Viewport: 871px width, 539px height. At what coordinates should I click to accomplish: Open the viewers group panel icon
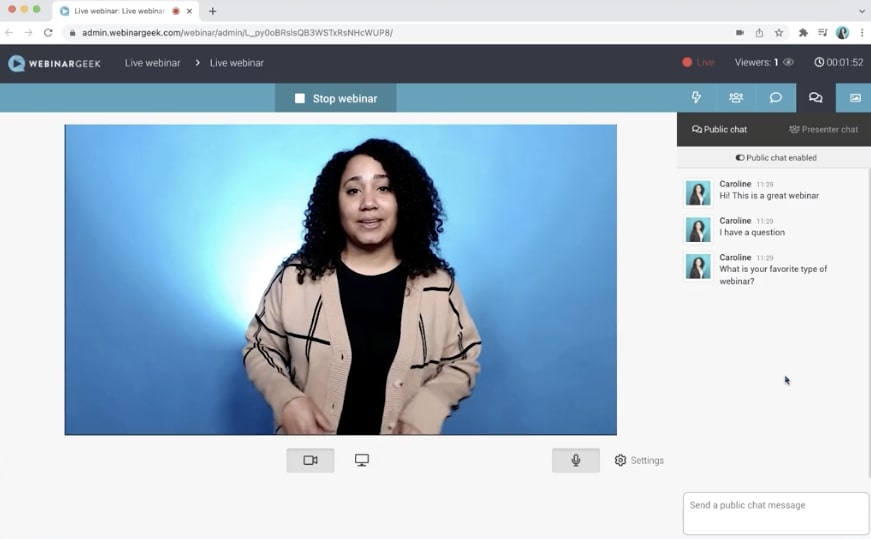click(736, 98)
